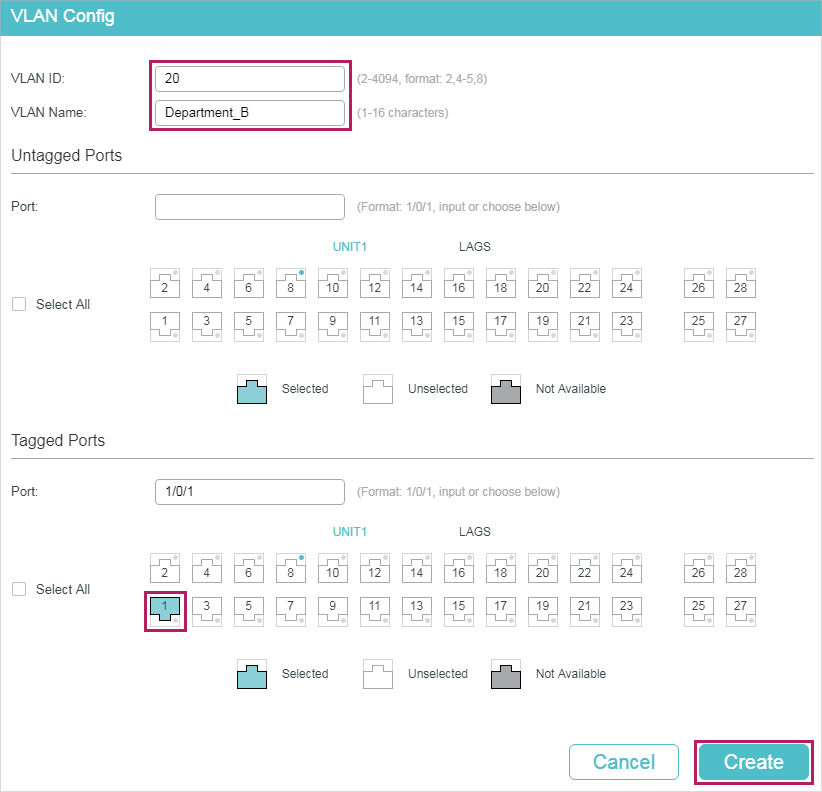The image size is (822, 792).
Task: Focus the Untagged Ports Port field
Action: coord(250,207)
